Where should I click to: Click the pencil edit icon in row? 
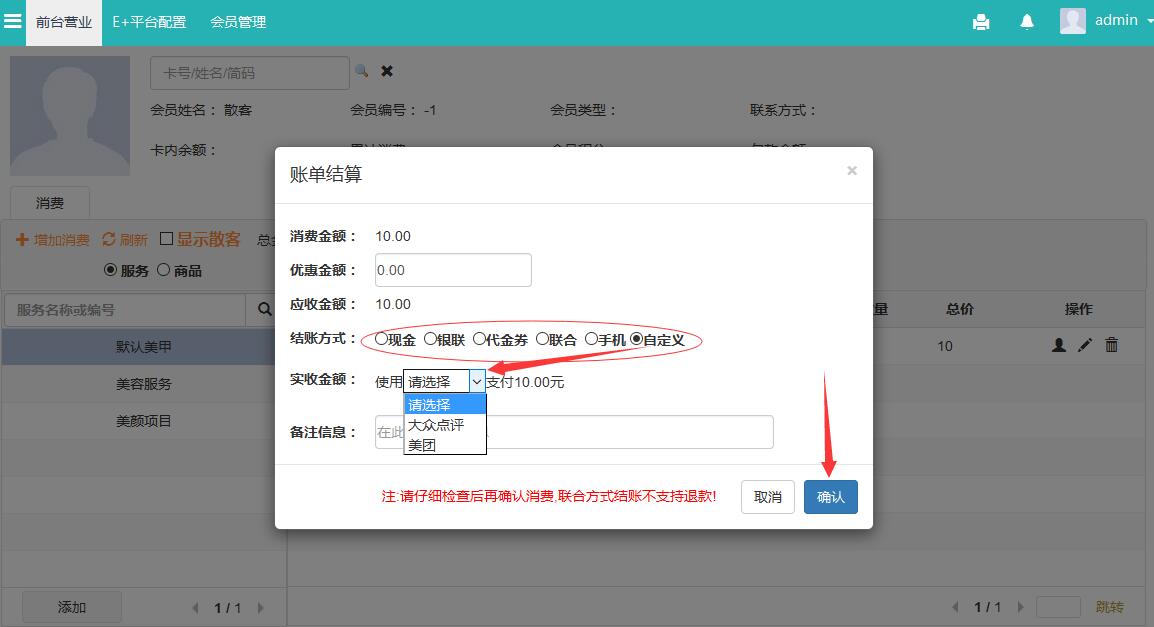[1085, 345]
